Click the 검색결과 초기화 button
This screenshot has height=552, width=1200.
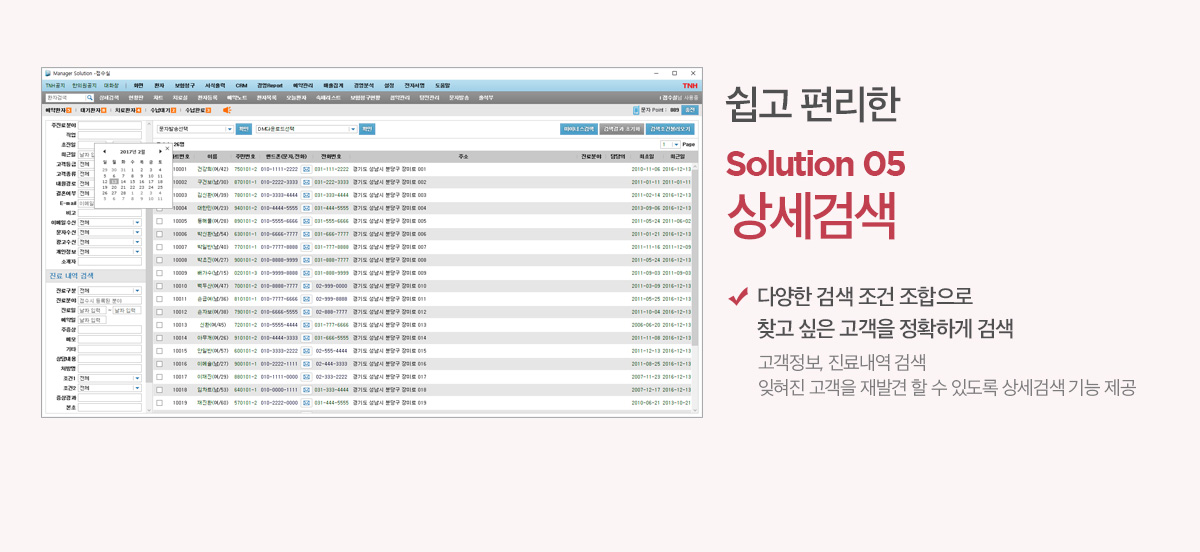click(x=621, y=129)
